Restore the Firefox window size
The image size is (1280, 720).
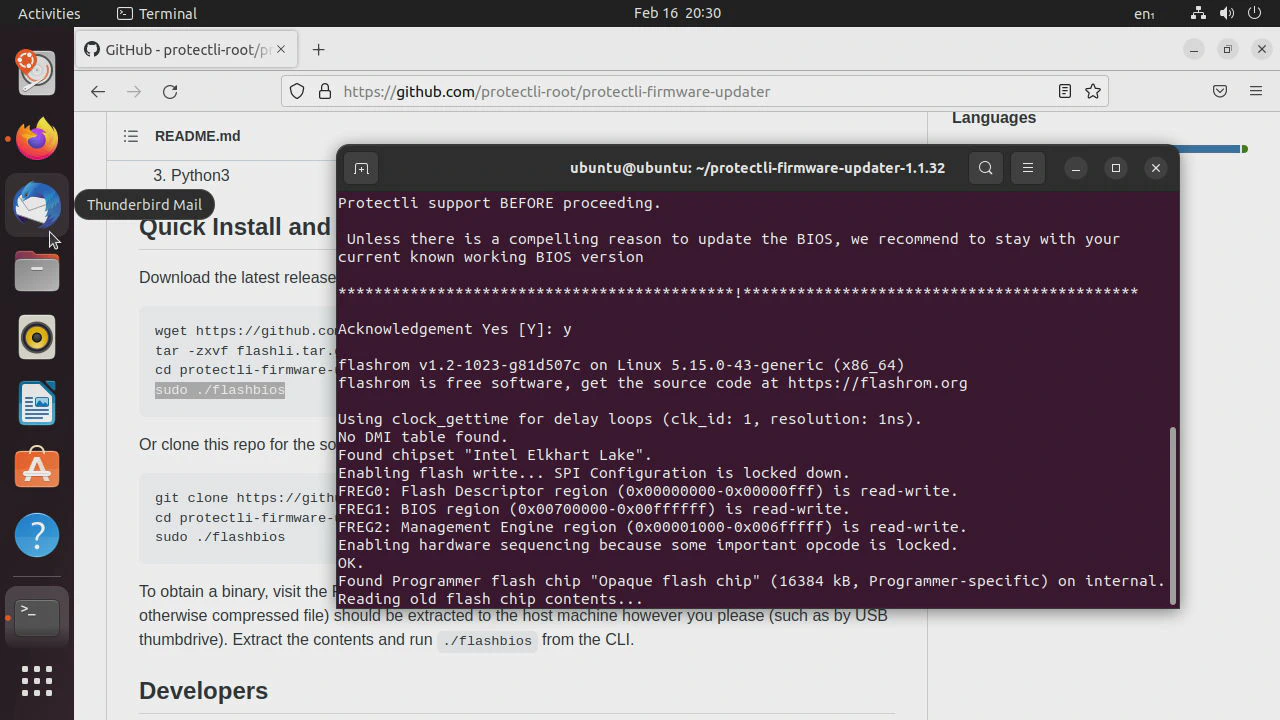point(1228,49)
